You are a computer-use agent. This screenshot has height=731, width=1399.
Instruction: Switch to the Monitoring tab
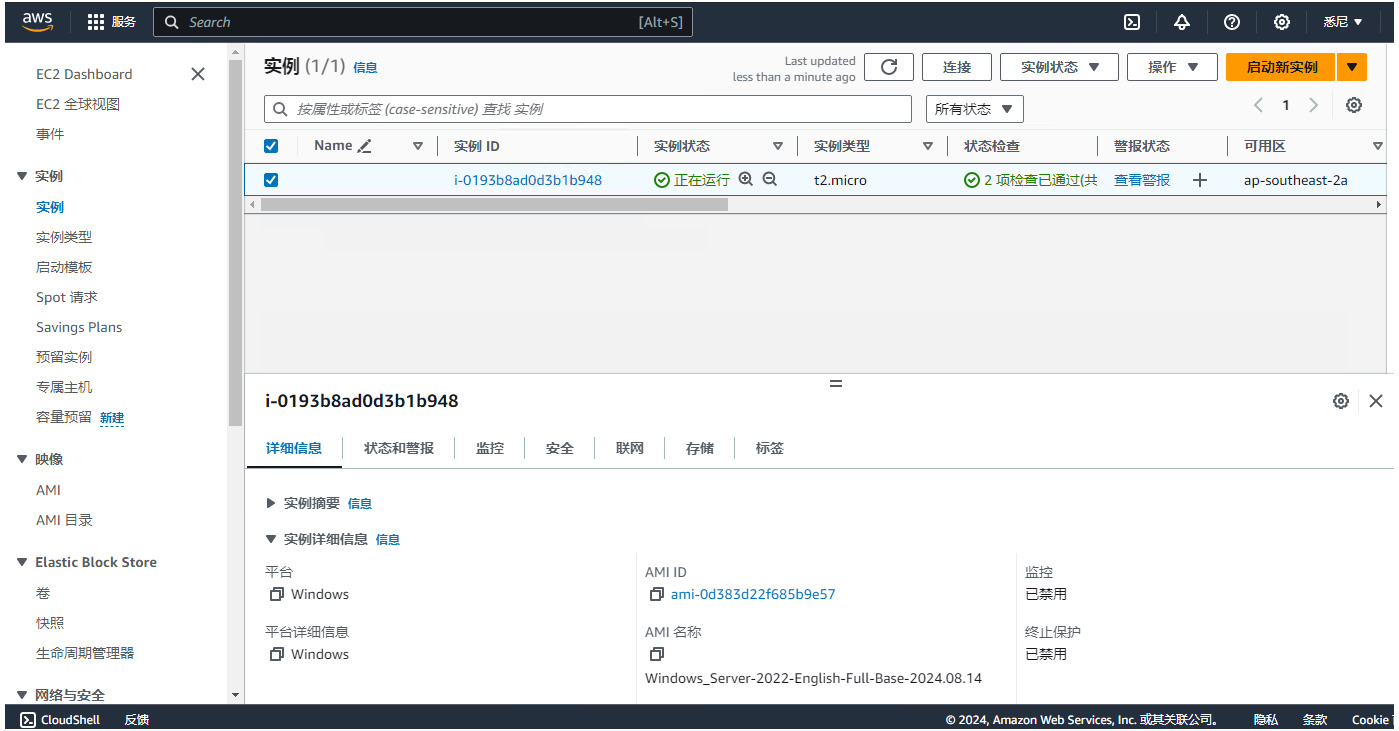(x=490, y=448)
